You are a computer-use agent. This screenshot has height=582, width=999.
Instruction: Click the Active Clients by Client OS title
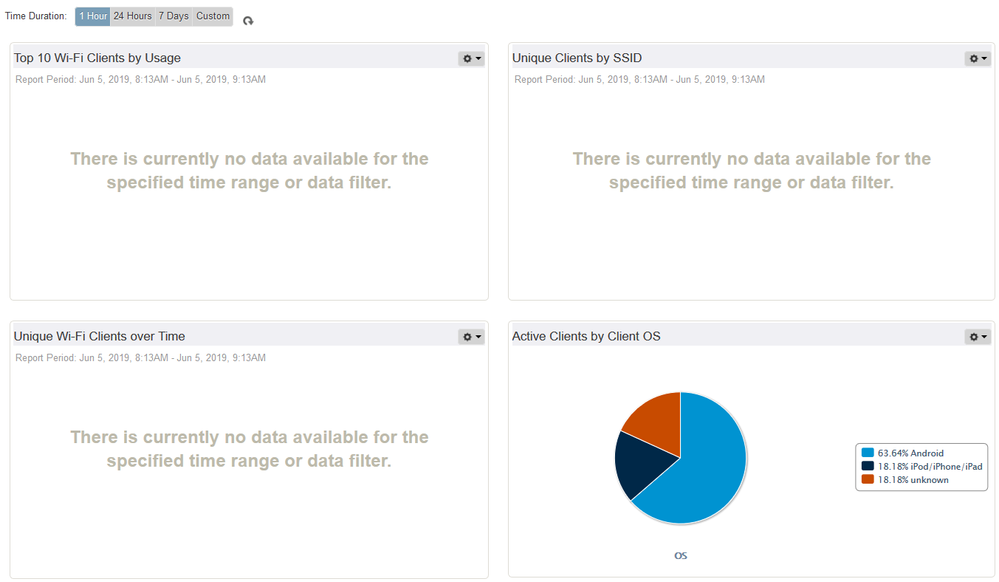point(586,337)
